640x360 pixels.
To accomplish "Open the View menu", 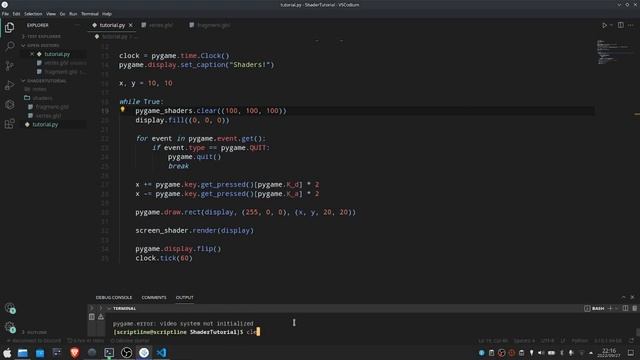I will pyautogui.click(x=51, y=14).
